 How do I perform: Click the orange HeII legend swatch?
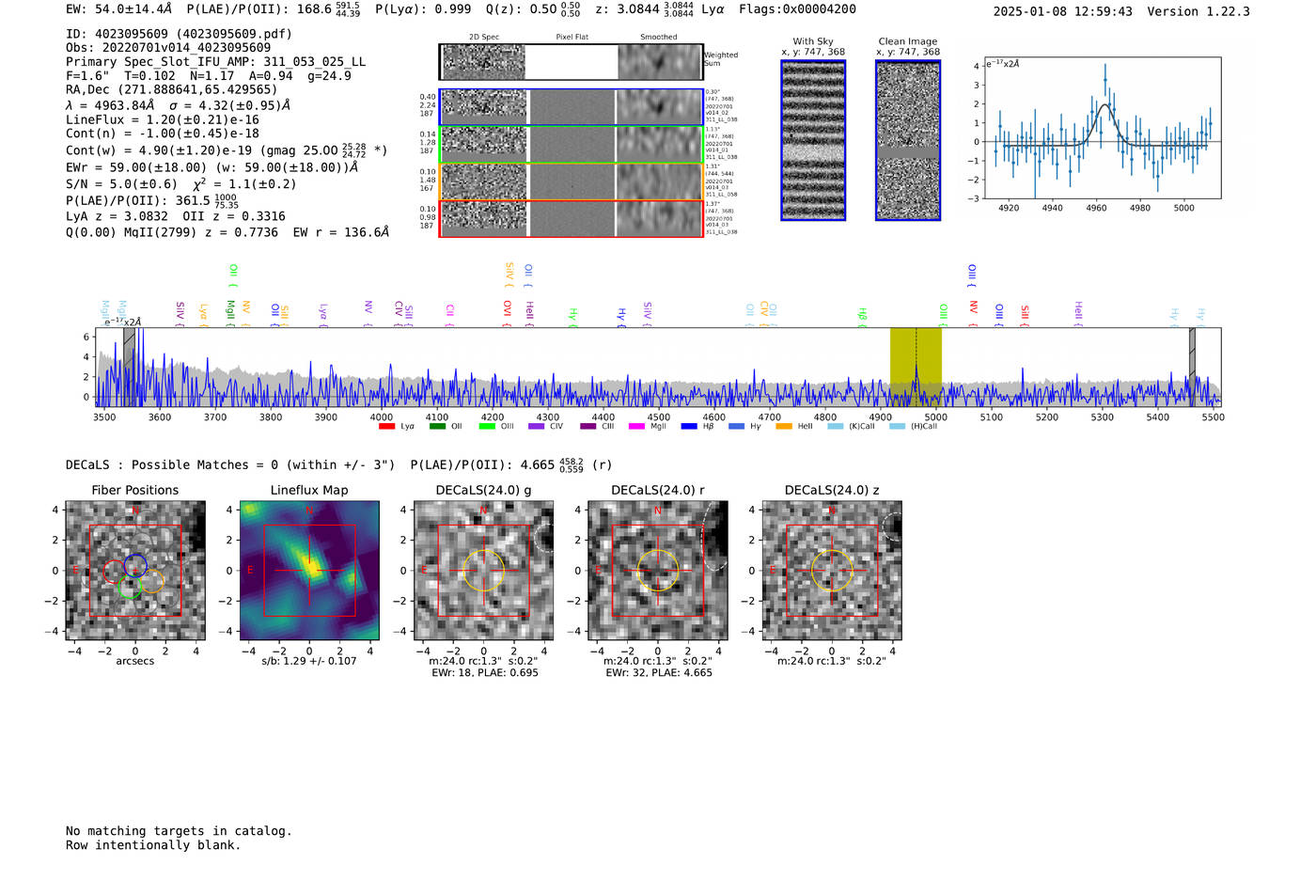[784, 427]
